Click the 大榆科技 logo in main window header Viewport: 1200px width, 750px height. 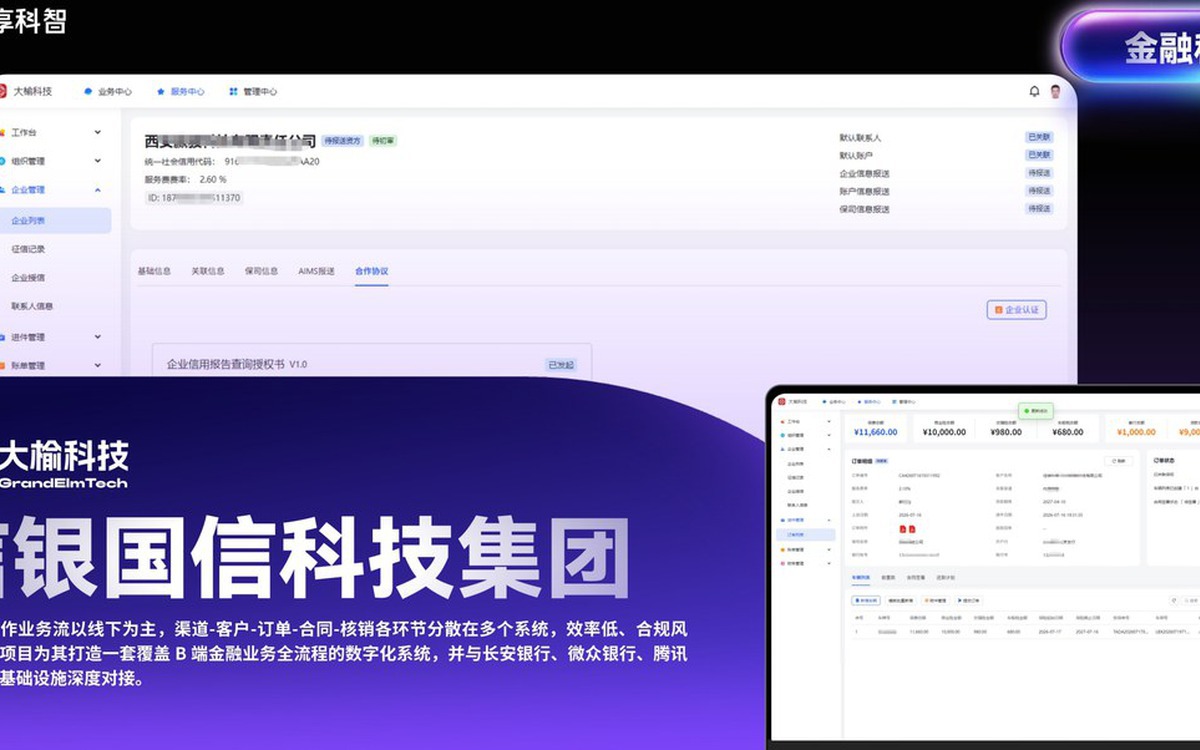coord(26,91)
